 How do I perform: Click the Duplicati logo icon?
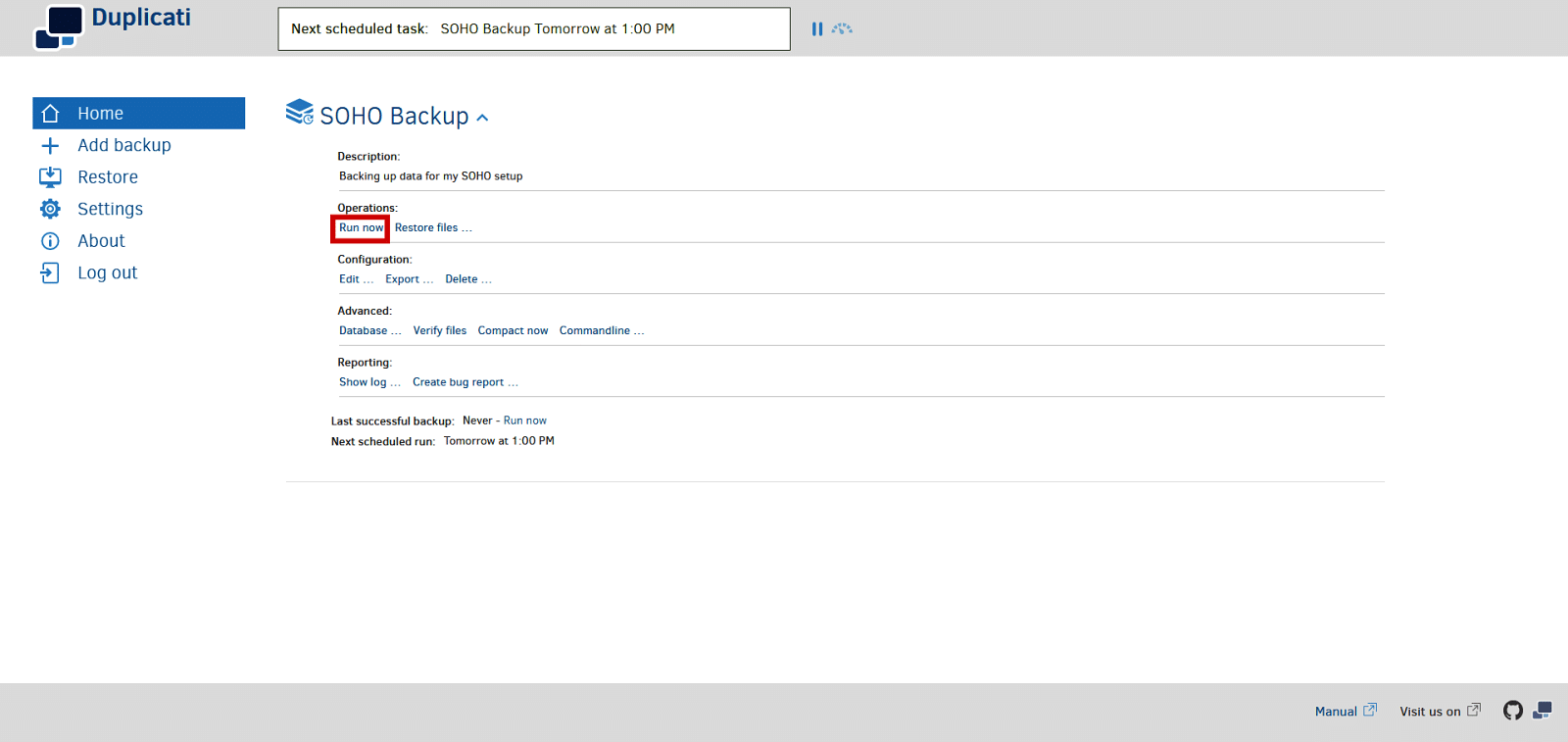tap(58, 26)
